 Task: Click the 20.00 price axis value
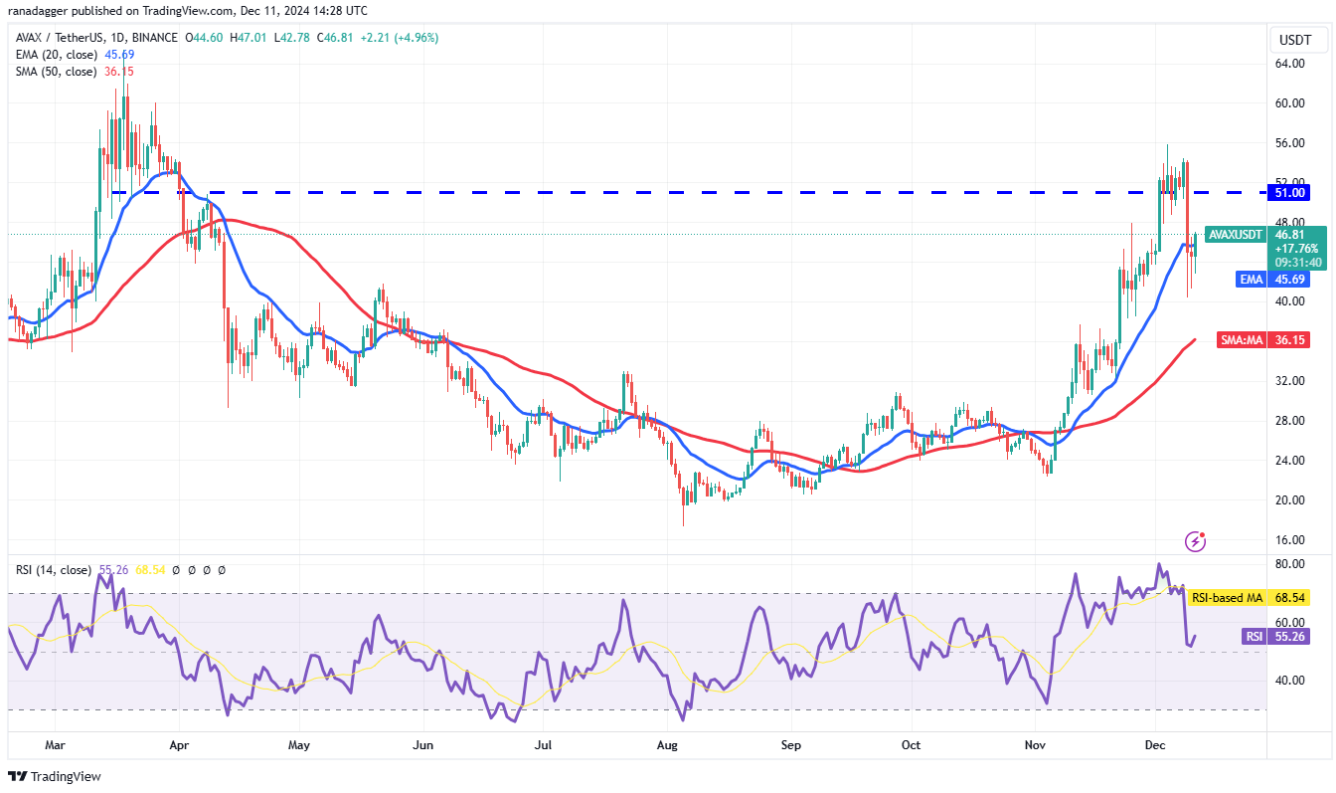(1290, 500)
